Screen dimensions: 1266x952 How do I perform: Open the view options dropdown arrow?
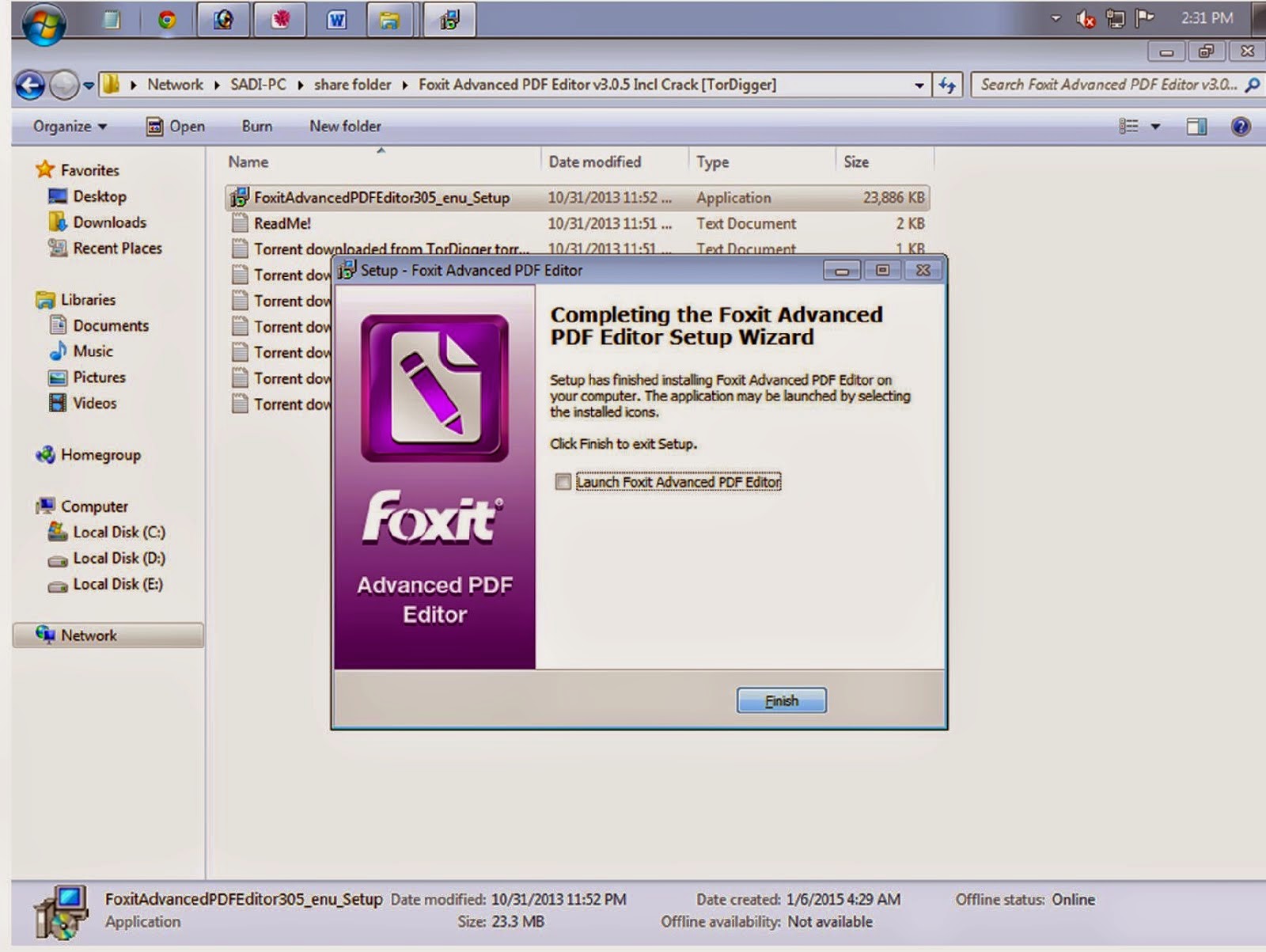pyautogui.click(x=1155, y=127)
